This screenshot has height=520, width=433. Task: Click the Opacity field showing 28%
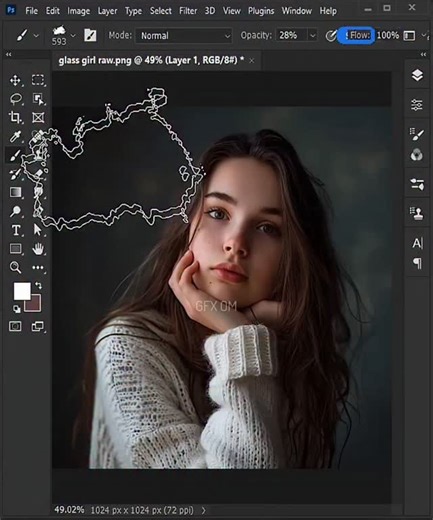click(x=292, y=35)
